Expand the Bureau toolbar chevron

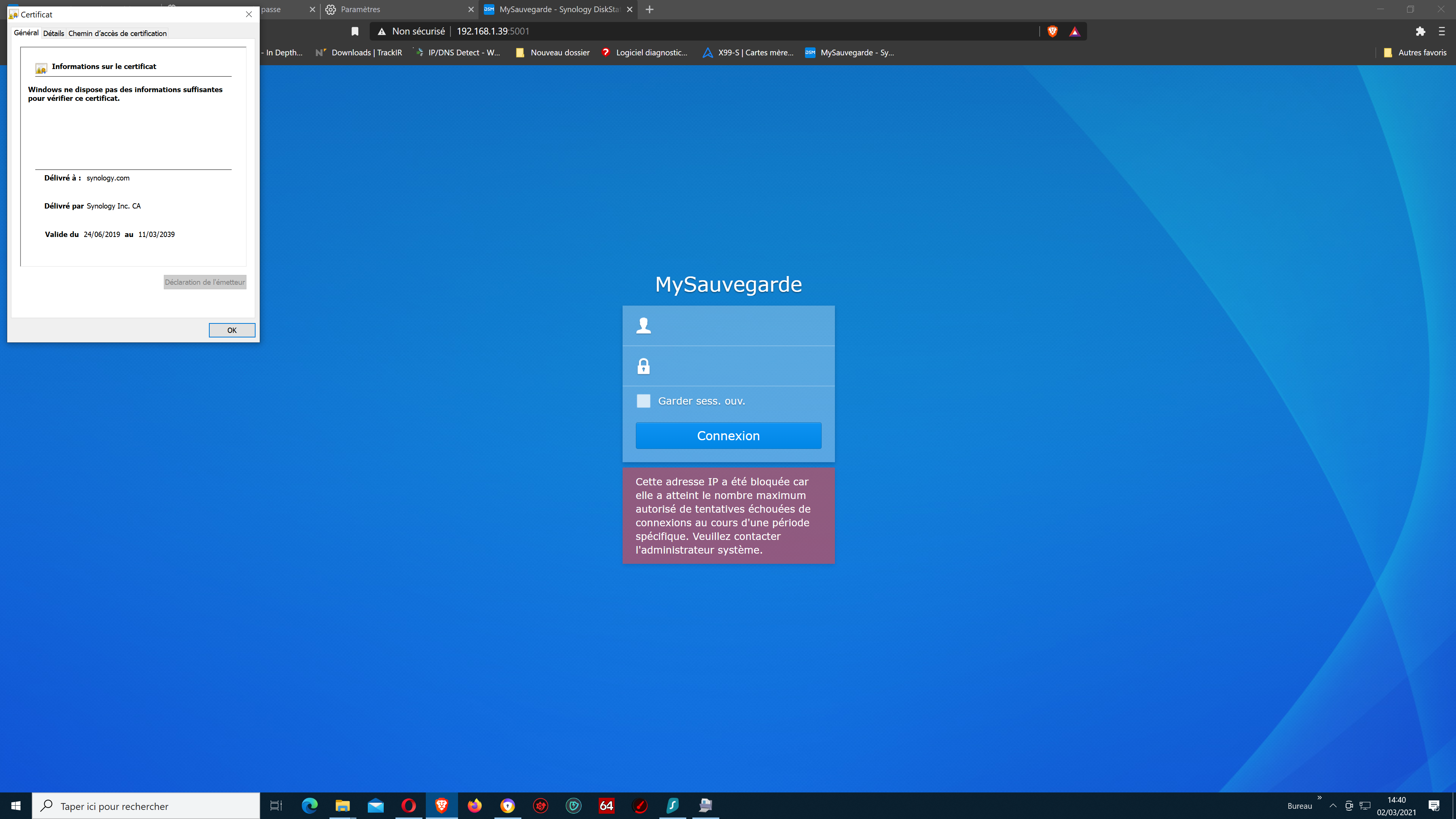[x=1319, y=797]
